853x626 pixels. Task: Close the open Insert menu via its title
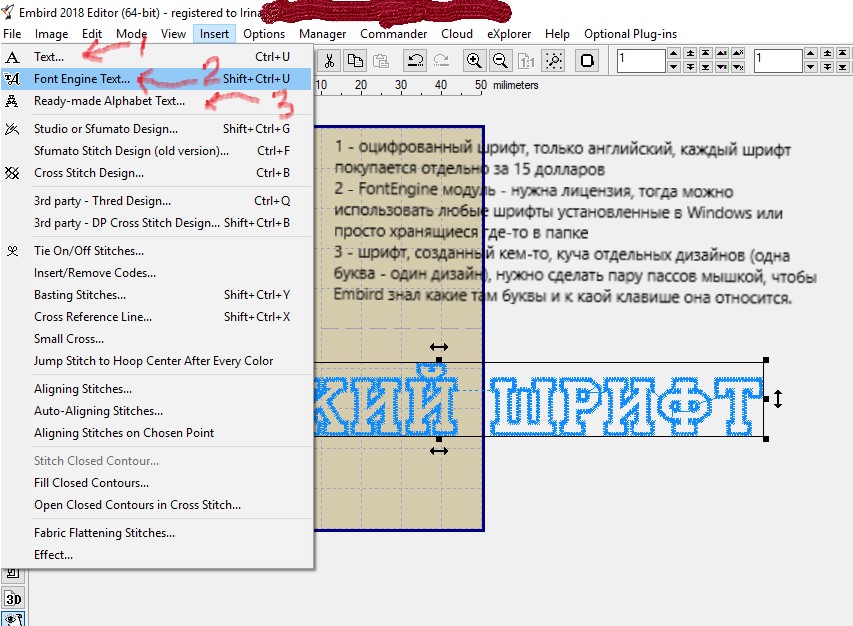(x=214, y=34)
